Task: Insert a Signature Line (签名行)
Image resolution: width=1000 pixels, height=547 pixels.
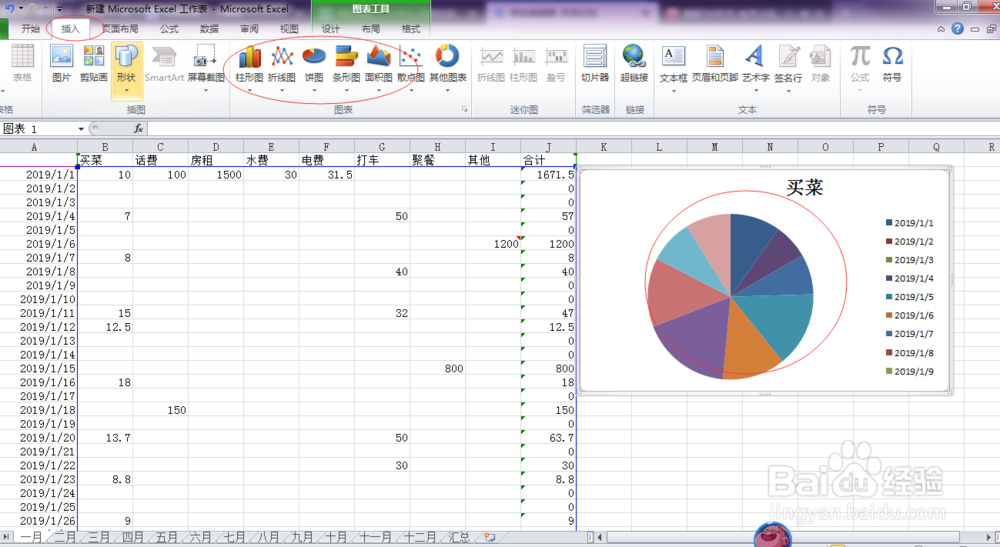Action: tap(788, 67)
